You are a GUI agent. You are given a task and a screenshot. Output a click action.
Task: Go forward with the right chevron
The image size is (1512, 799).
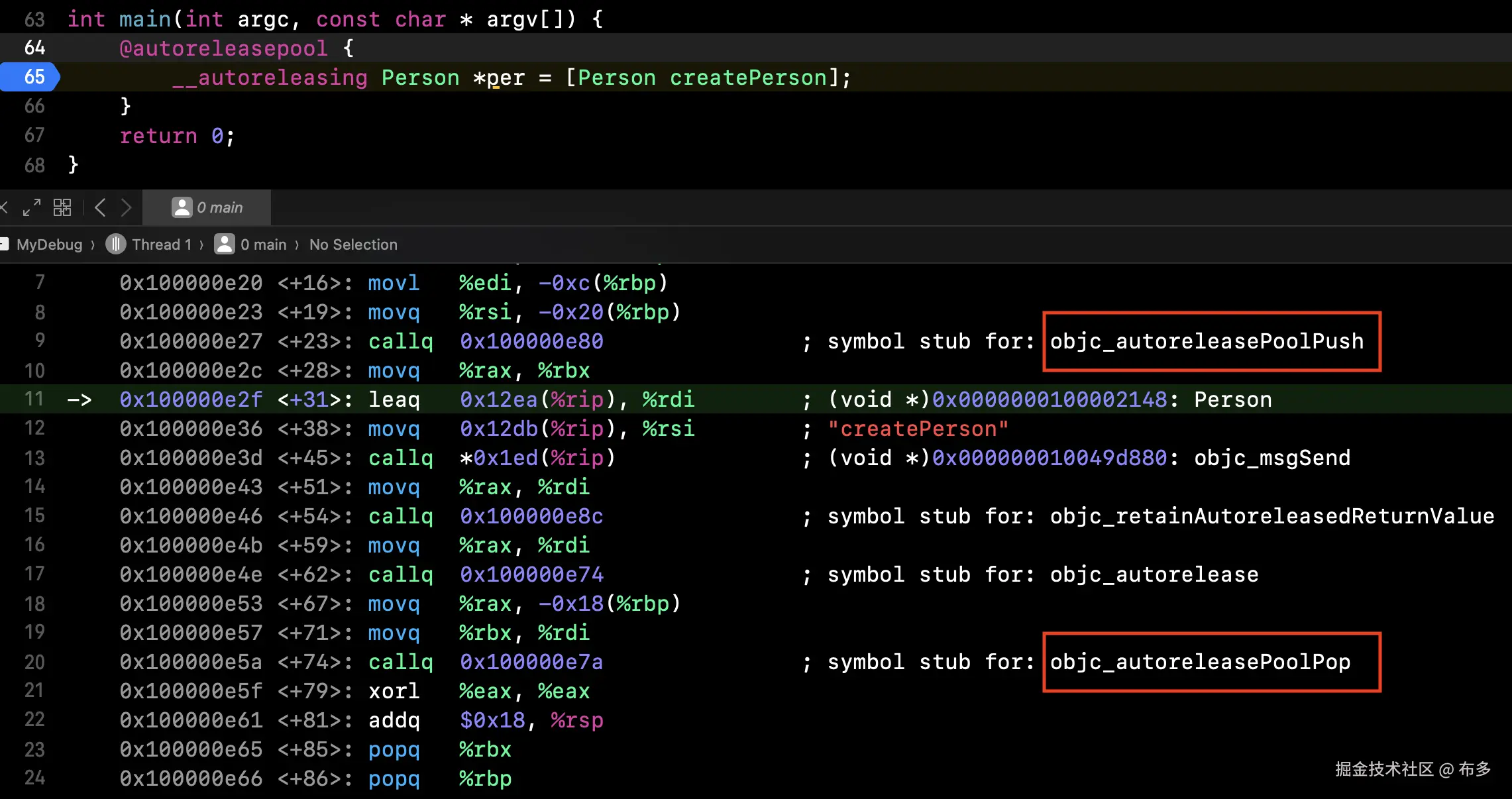pyautogui.click(x=127, y=208)
